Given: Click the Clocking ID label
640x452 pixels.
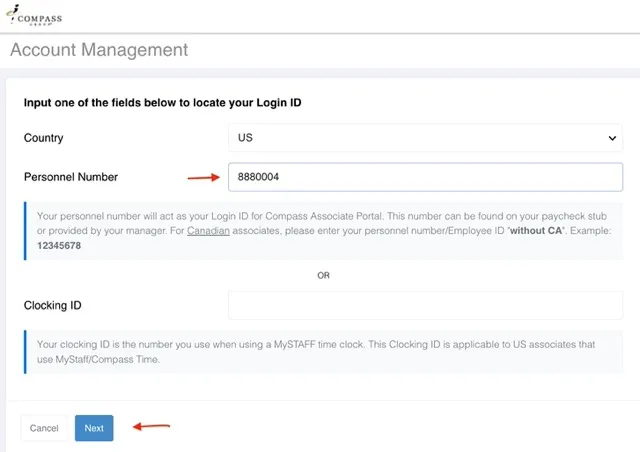Looking at the screenshot, I should click(x=53, y=305).
